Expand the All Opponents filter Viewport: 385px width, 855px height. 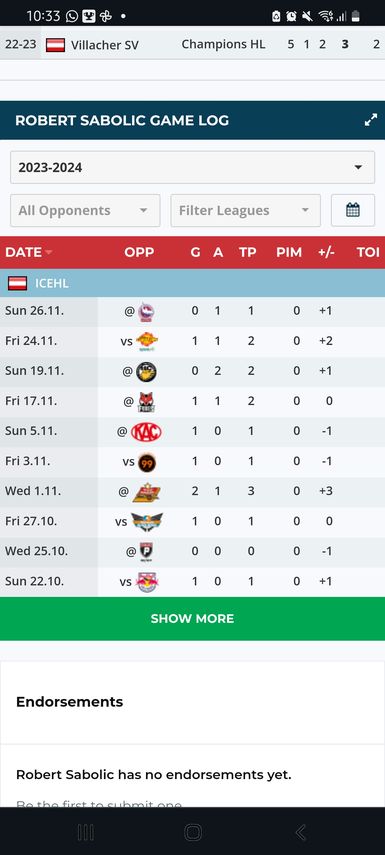coord(85,210)
